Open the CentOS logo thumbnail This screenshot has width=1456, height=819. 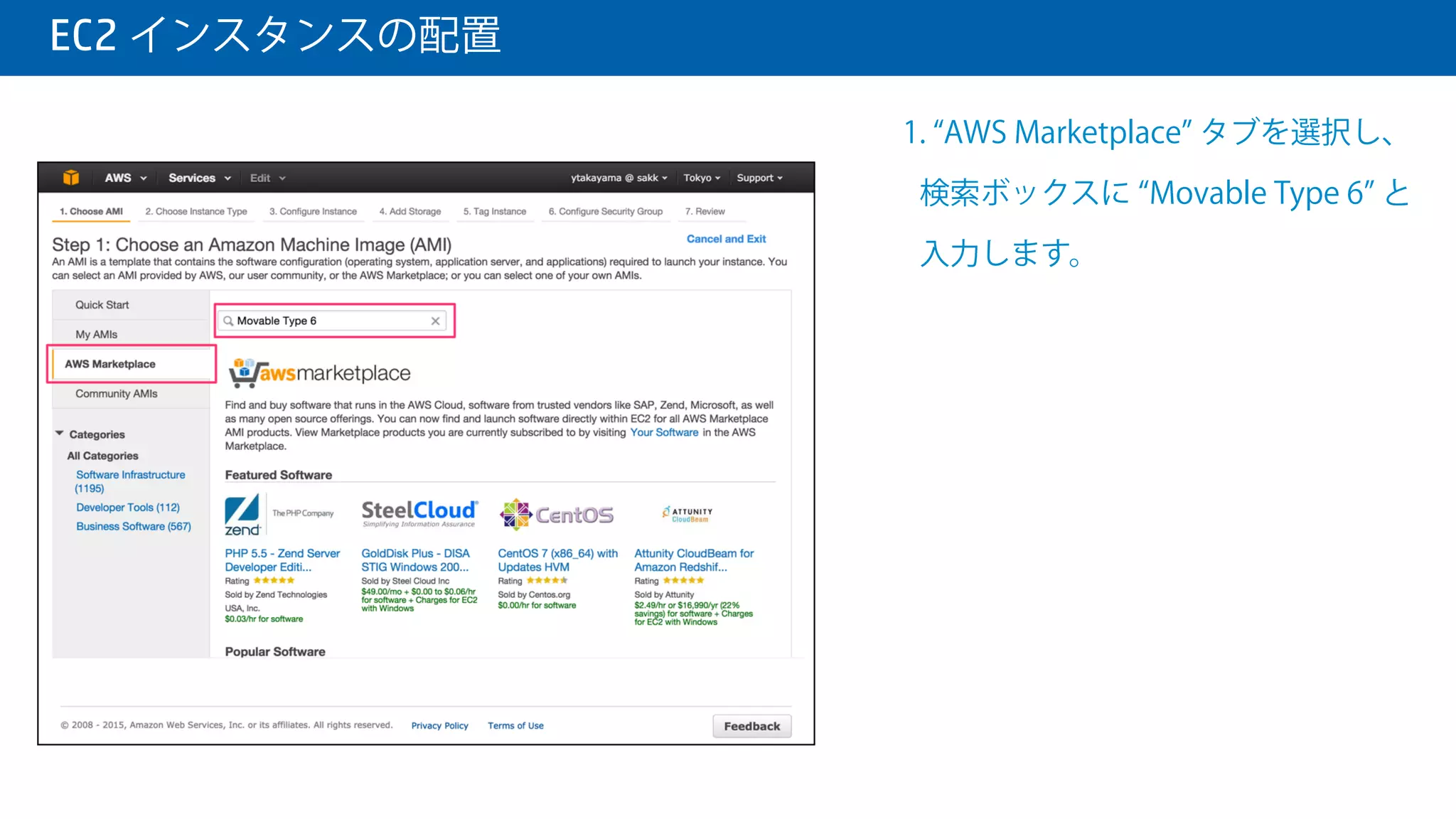[x=557, y=515]
